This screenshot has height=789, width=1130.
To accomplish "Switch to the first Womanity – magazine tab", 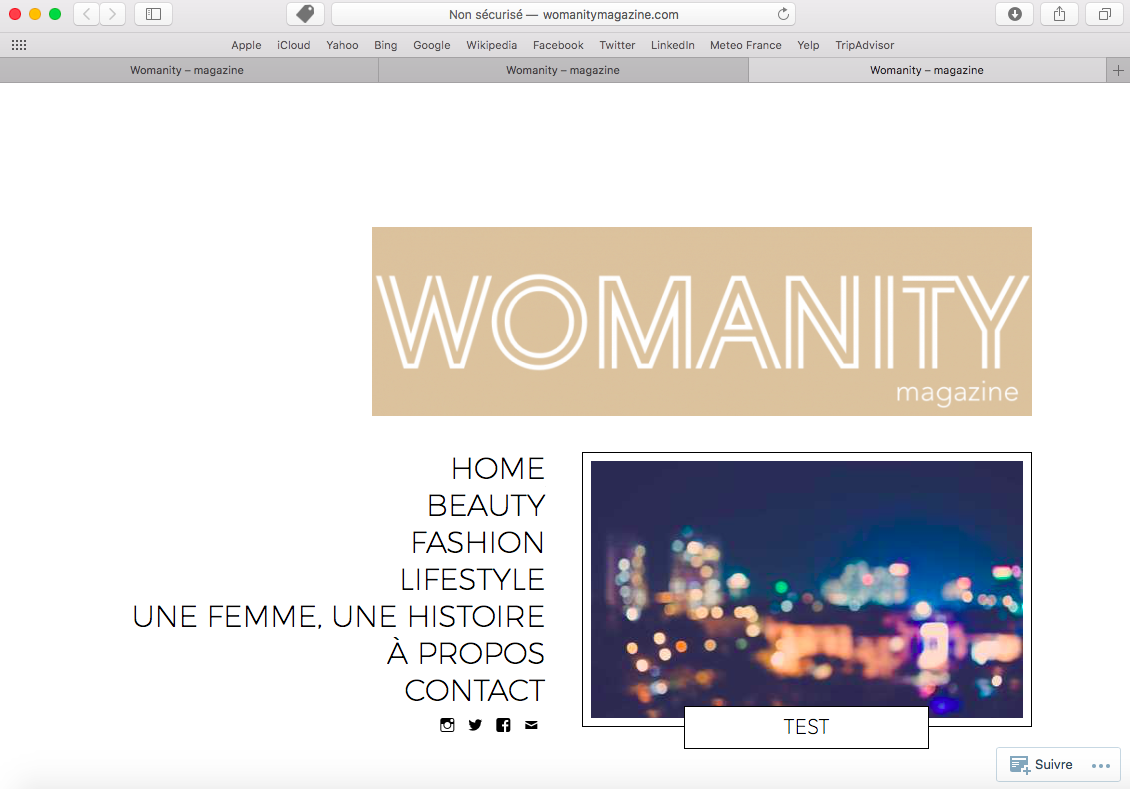I will coord(187,70).
